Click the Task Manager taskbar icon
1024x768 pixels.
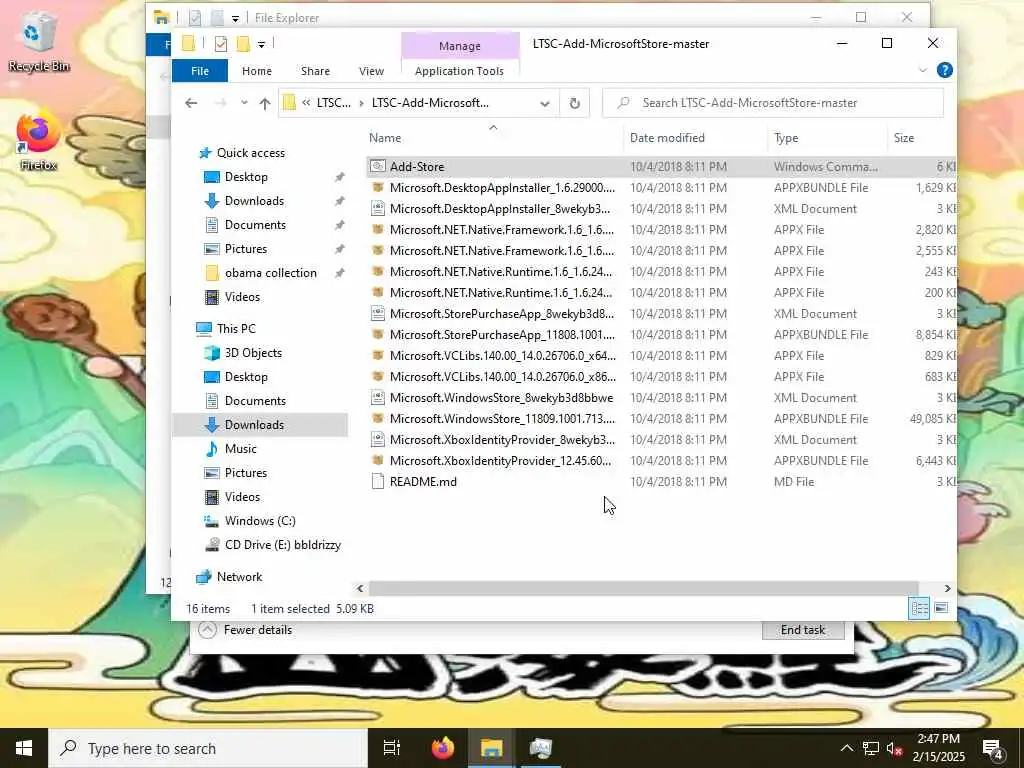tap(541, 748)
